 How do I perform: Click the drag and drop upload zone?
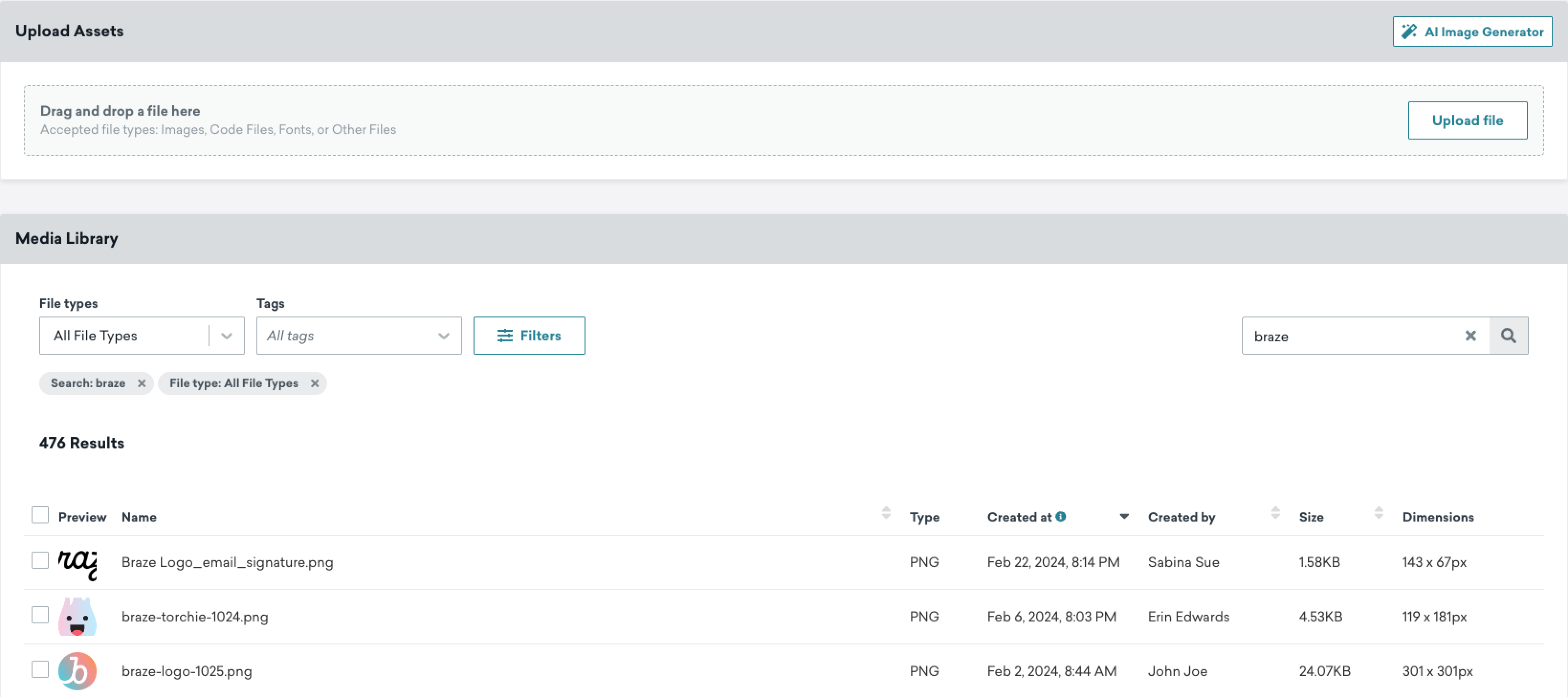click(x=784, y=120)
